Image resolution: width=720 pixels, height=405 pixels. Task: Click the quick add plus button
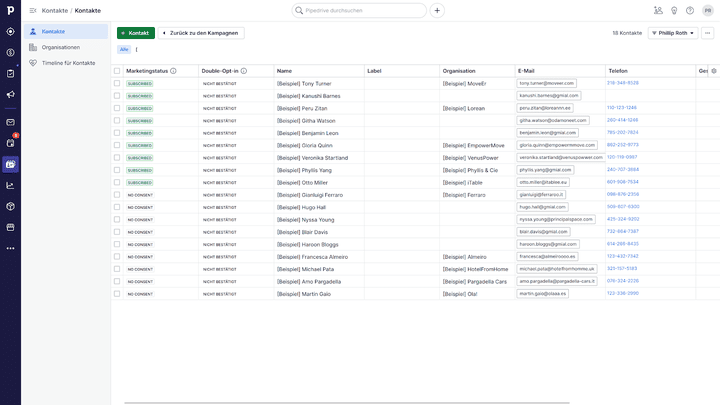pyautogui.click(x=437, y=11)
